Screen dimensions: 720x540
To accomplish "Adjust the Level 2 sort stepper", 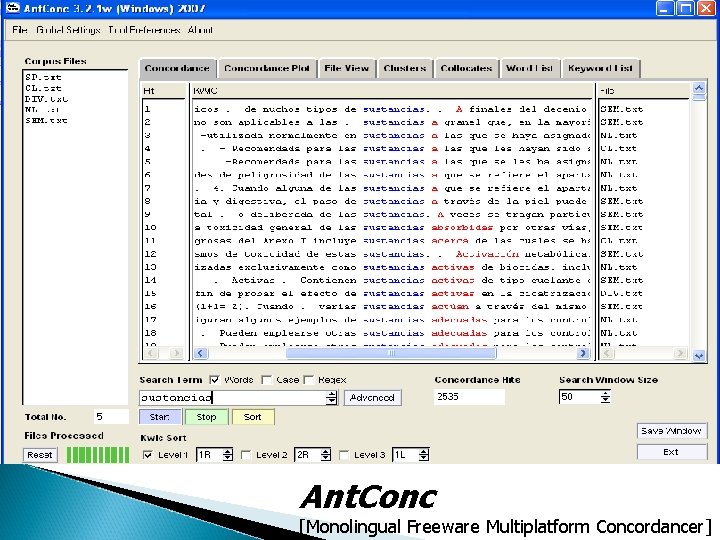I will click(x=326, y=455).
